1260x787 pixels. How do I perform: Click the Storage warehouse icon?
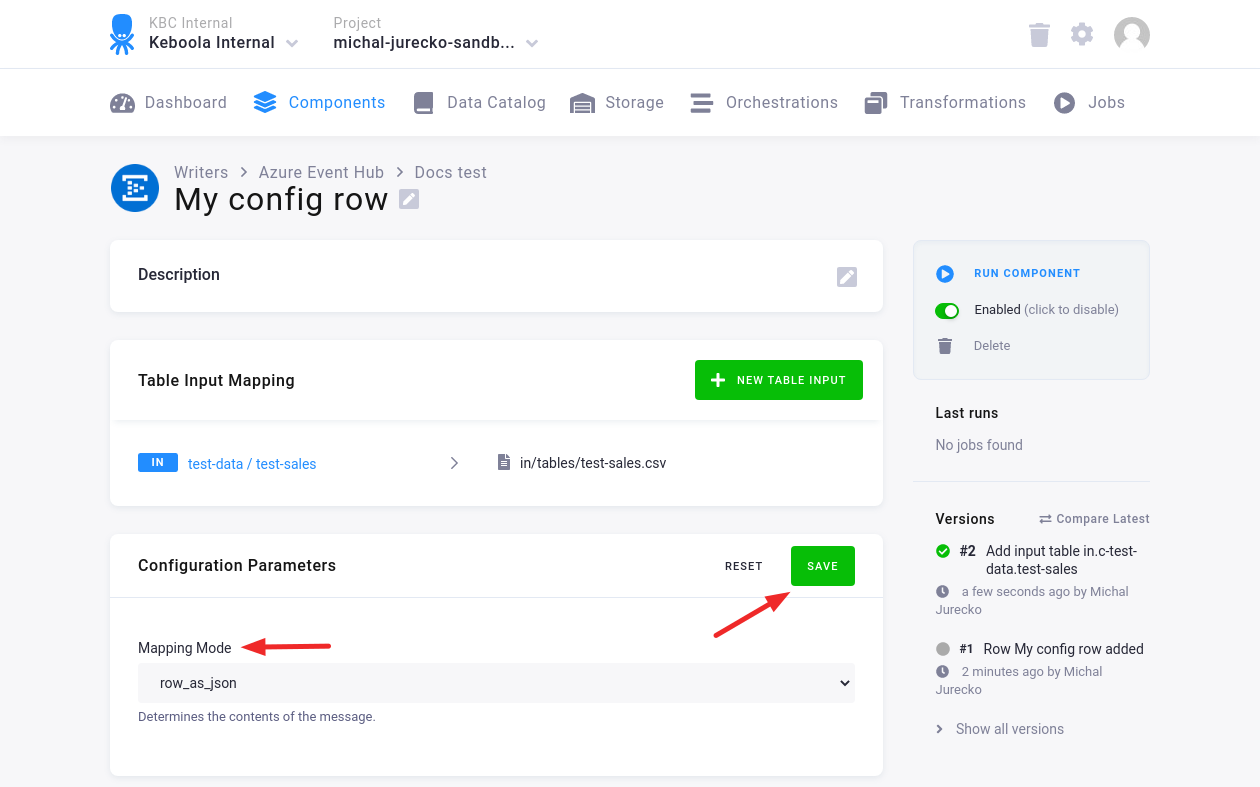point(582,103)
